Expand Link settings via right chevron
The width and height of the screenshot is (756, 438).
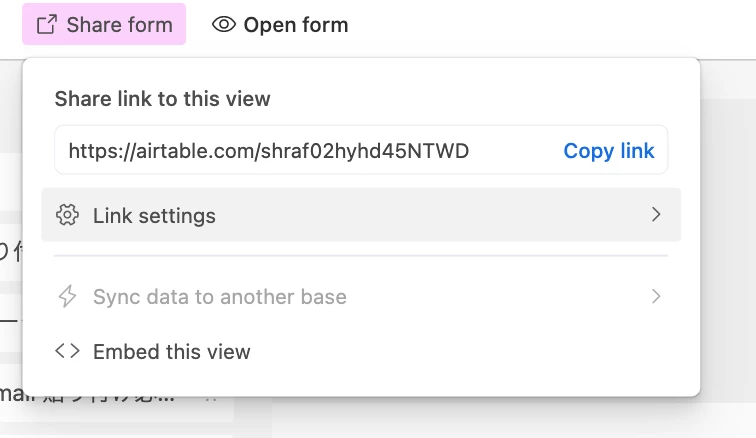pyautogui.click(x=656, y=214)
